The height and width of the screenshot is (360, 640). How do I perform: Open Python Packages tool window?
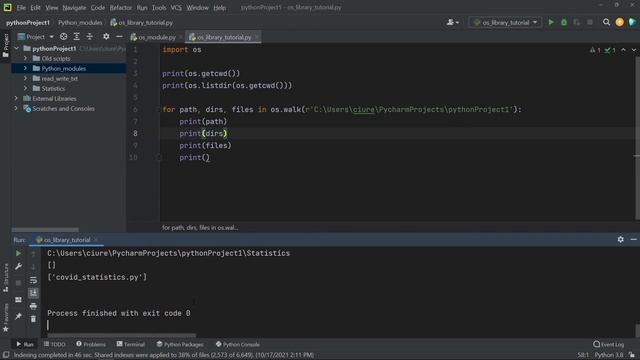pos(180,344)
